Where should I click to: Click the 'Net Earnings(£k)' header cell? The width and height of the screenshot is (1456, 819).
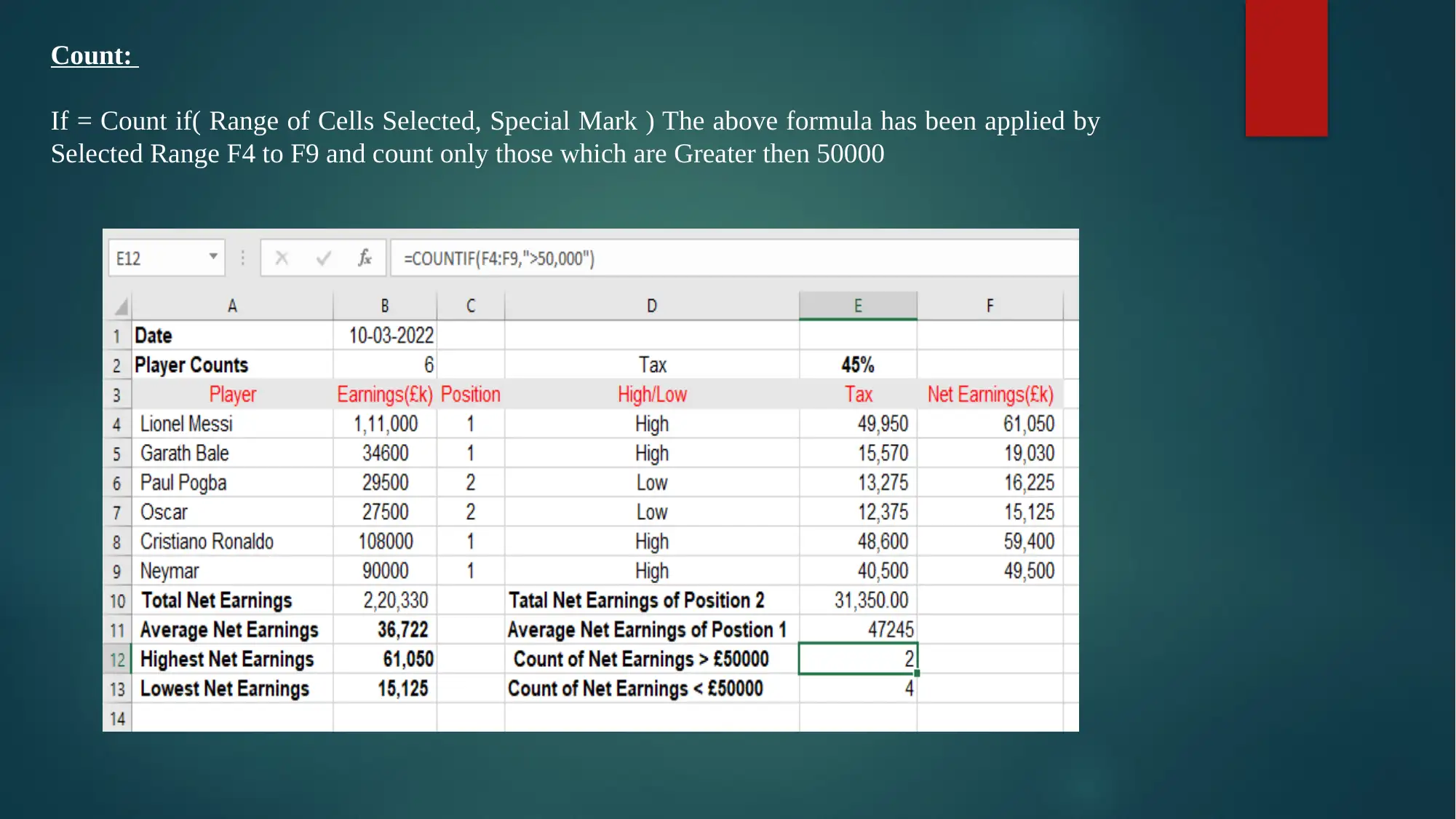(990, 395)
